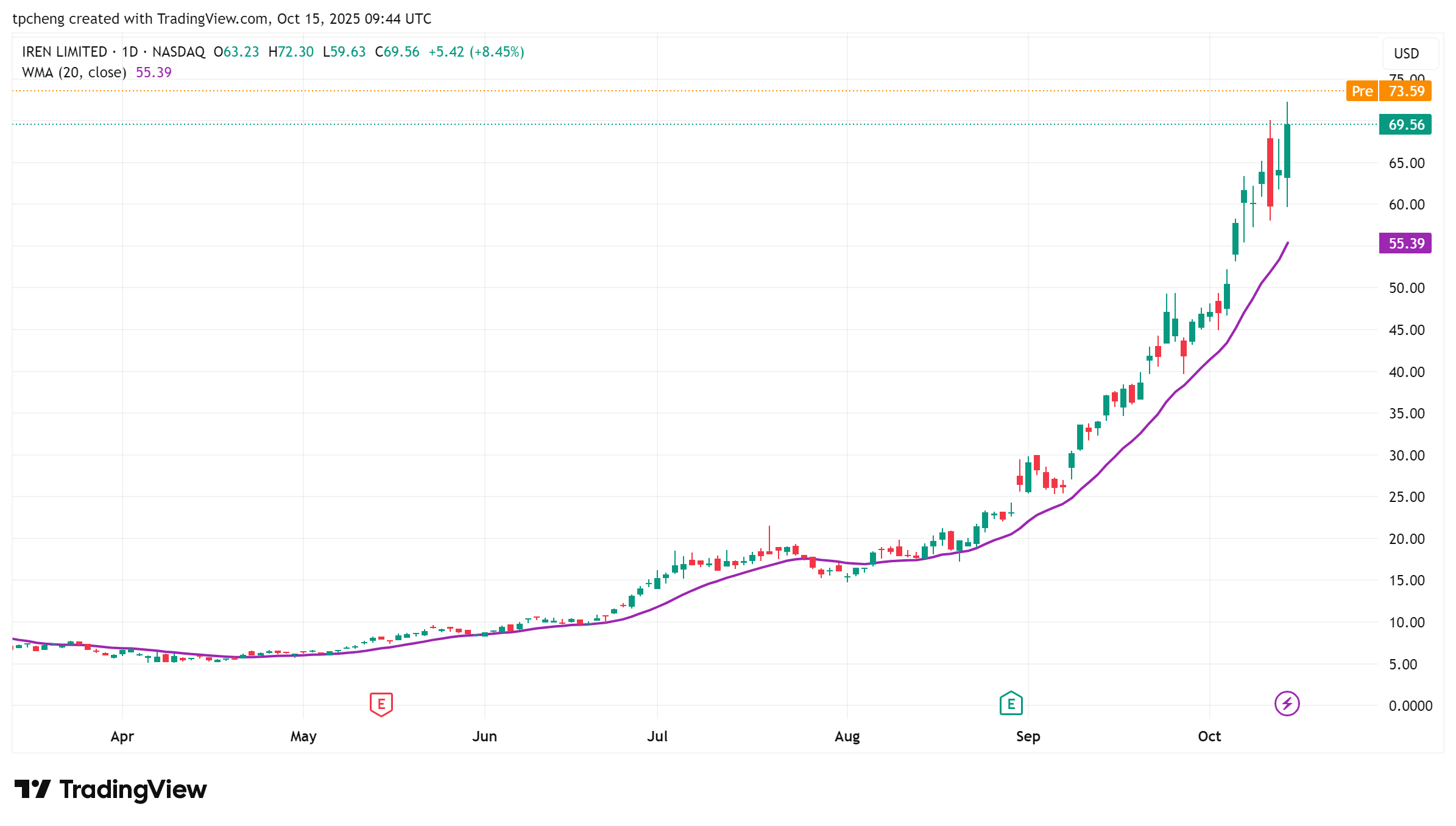Click the purple lightning bolt event icon

pyautogui.click(x=1287, y=704)
